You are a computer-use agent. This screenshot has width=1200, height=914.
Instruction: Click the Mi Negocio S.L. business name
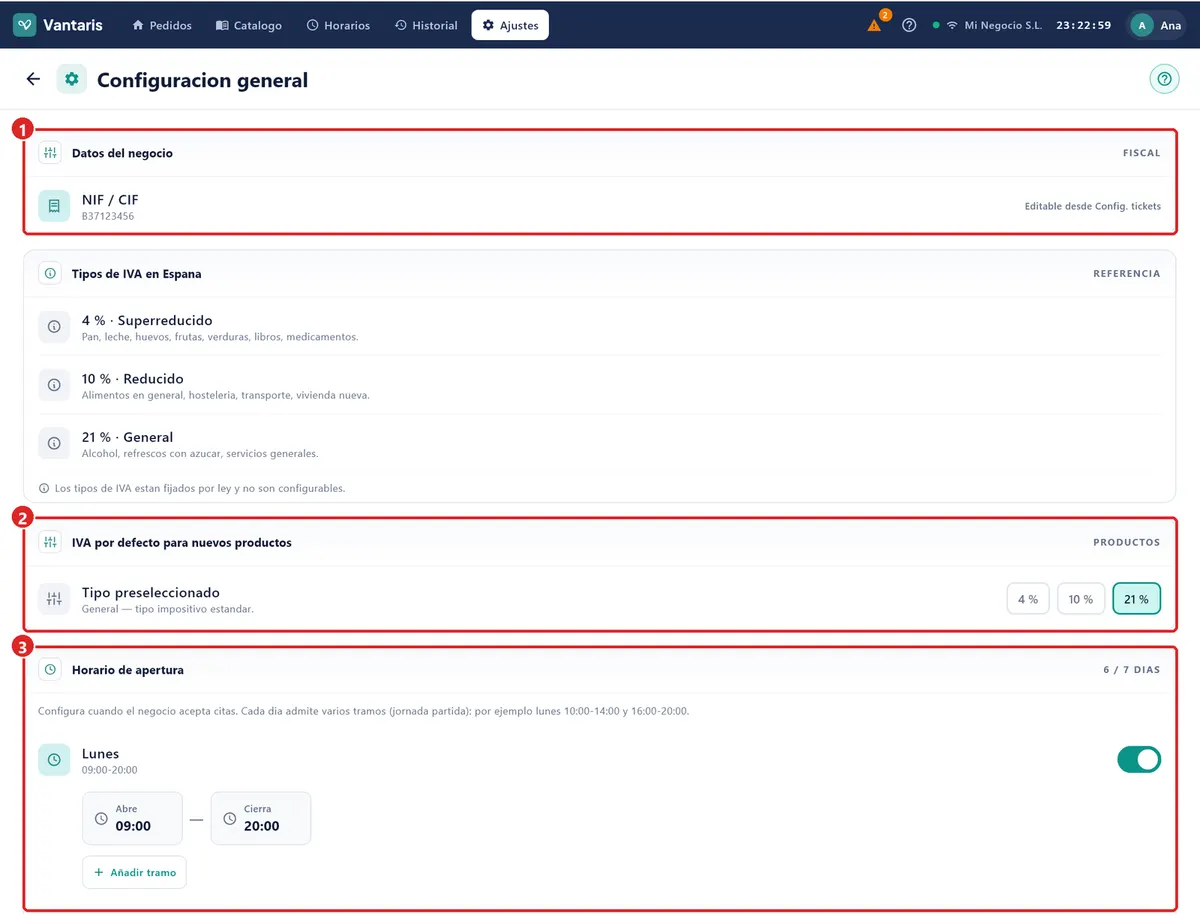click(1003, 25)
